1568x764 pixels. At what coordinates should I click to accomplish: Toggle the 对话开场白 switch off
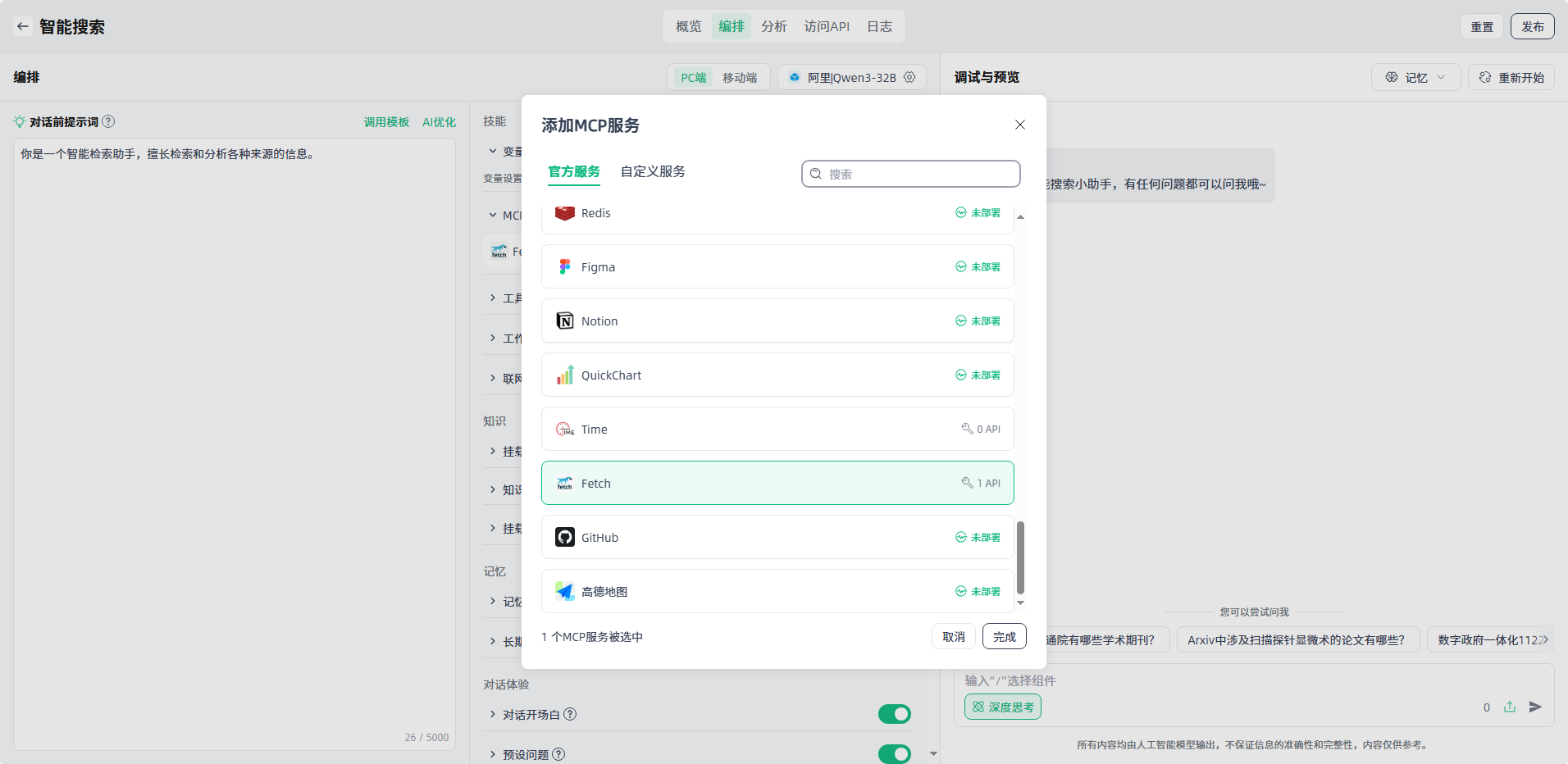[x=894, y=714]
